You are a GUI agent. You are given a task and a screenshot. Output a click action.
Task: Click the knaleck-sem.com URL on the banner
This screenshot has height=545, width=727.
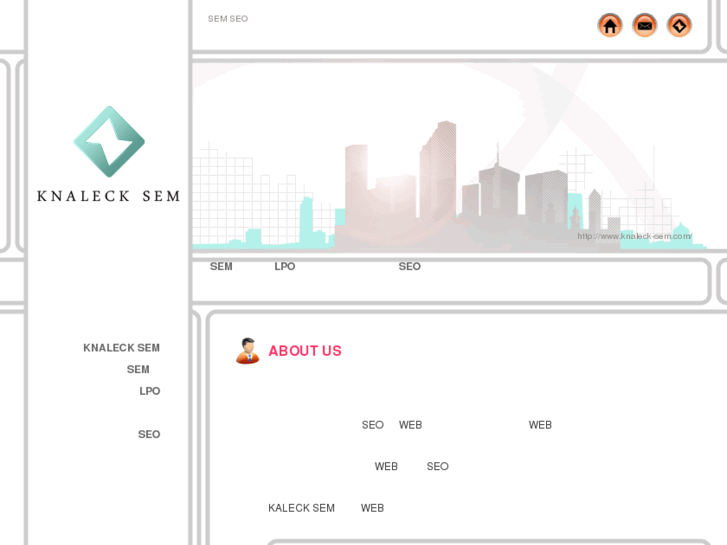coord(634,236)
